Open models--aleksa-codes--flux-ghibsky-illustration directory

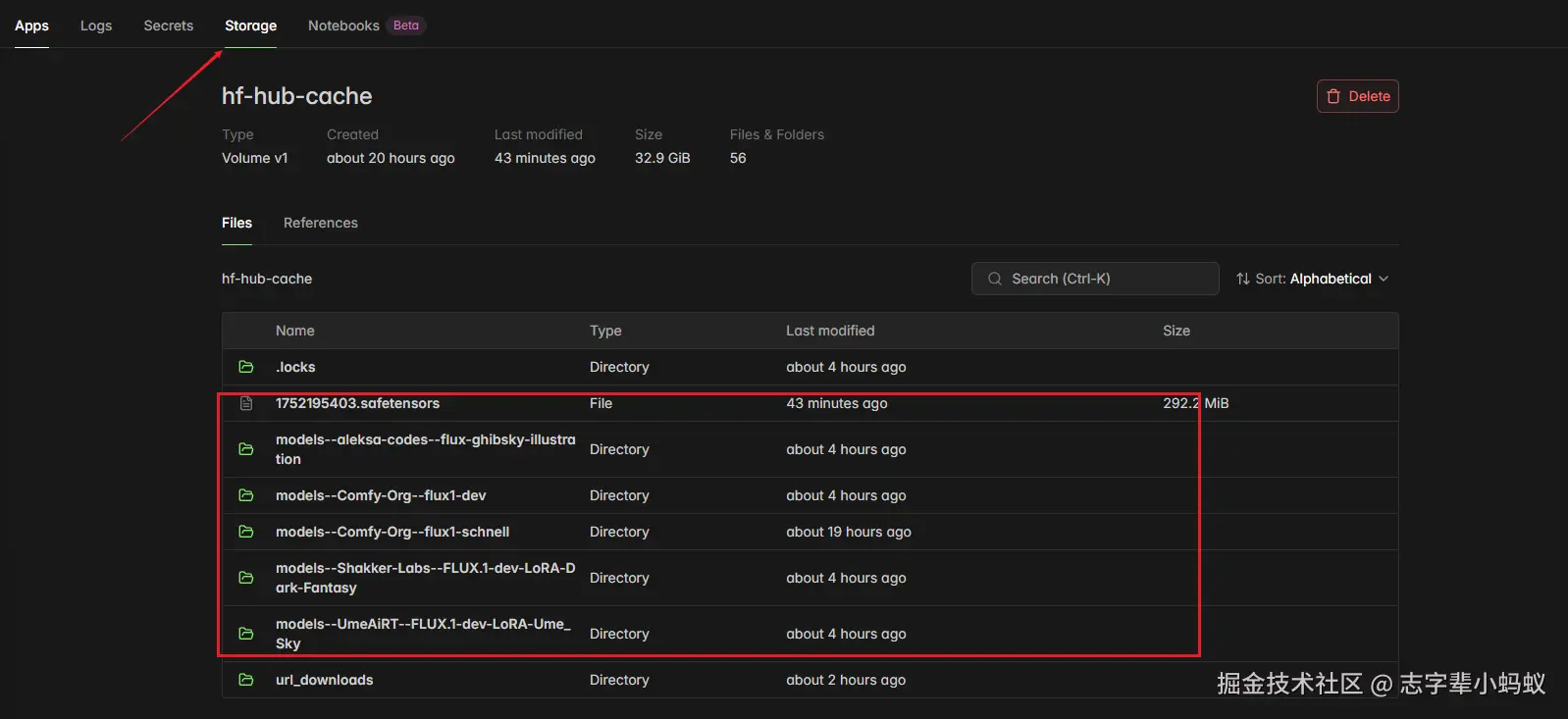pyautogui.click(x=425, y=449)
